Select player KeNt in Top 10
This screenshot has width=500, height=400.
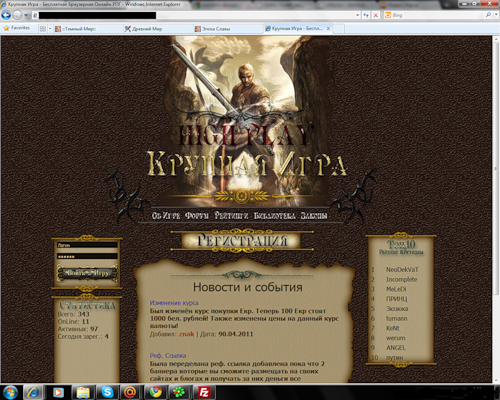[392, 328]
